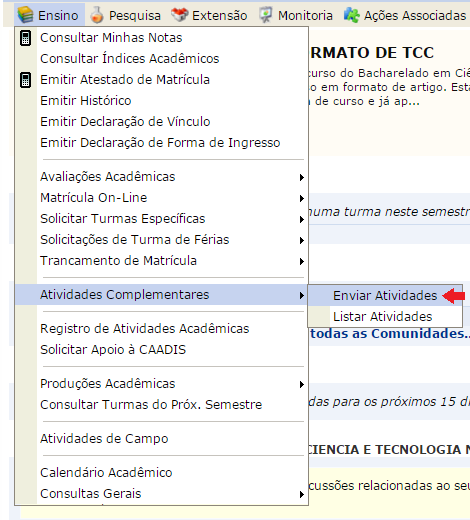The height and width of the screenshot is (520, 470).
Task: Expand Trancamento de Matrícula submenu arrow
Action: coord(302,261)
